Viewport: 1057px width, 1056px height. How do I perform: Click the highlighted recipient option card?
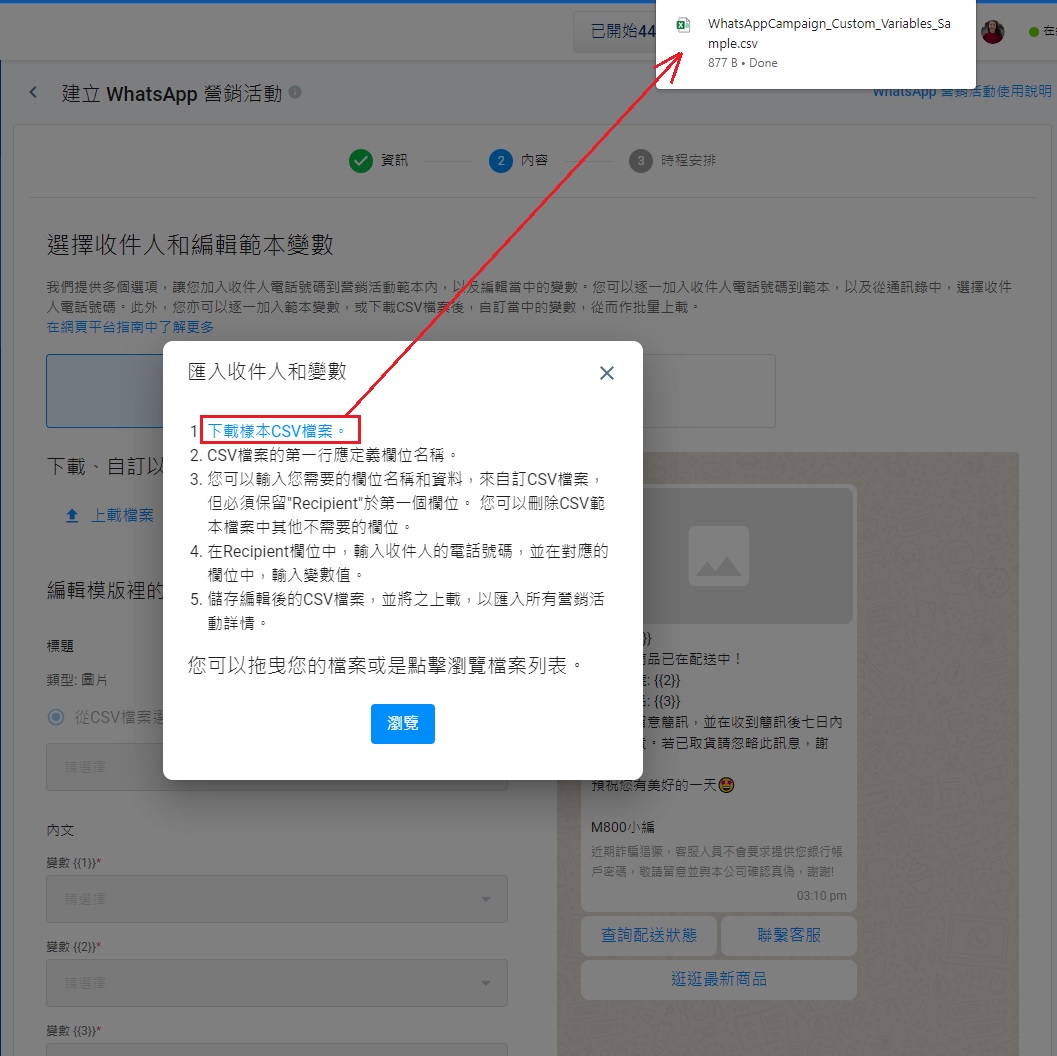104,391
